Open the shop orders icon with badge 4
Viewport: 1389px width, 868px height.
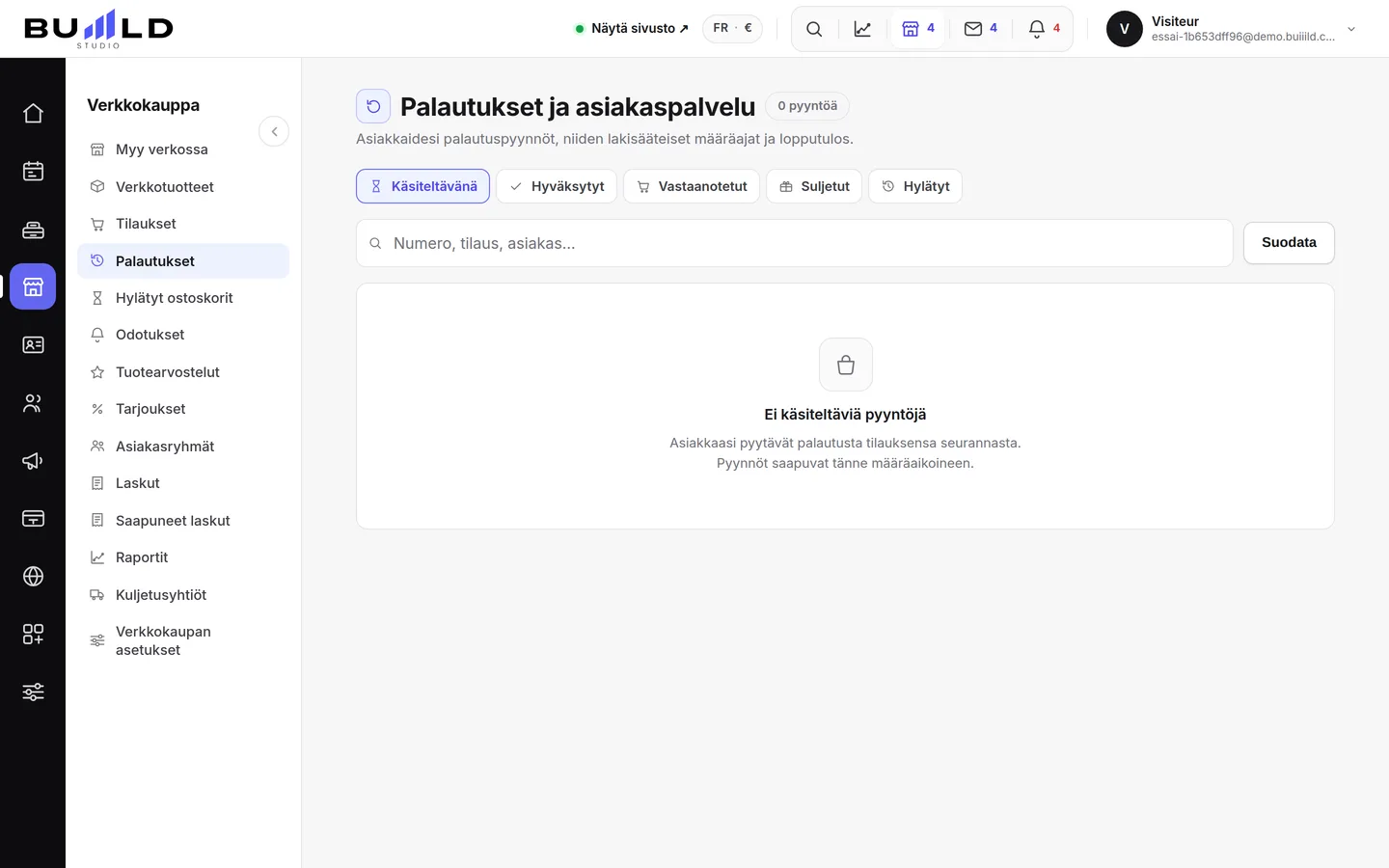918,29
